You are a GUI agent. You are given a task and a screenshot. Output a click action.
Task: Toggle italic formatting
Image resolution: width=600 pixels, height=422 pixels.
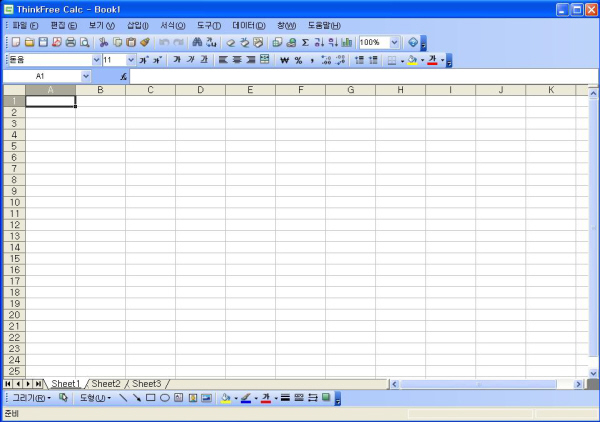coord(190,60)
